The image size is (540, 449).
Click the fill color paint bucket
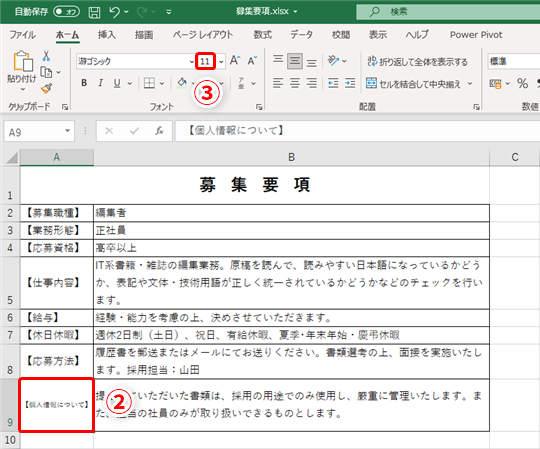pos(182,83)
